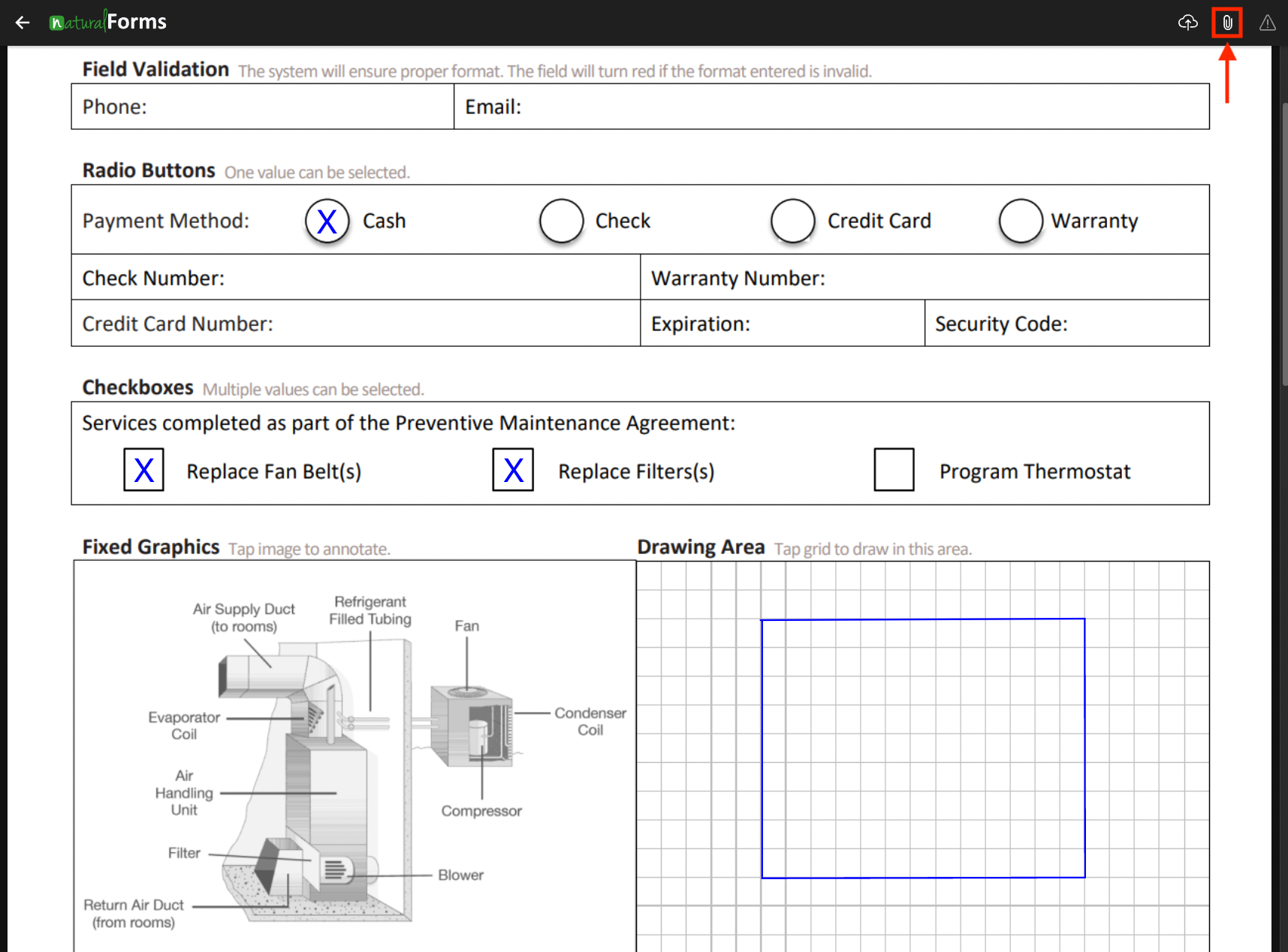The image size is (1288, 952).
Task: Click the Refrigerant Filled Tubing label
Action: coord(370,610)
